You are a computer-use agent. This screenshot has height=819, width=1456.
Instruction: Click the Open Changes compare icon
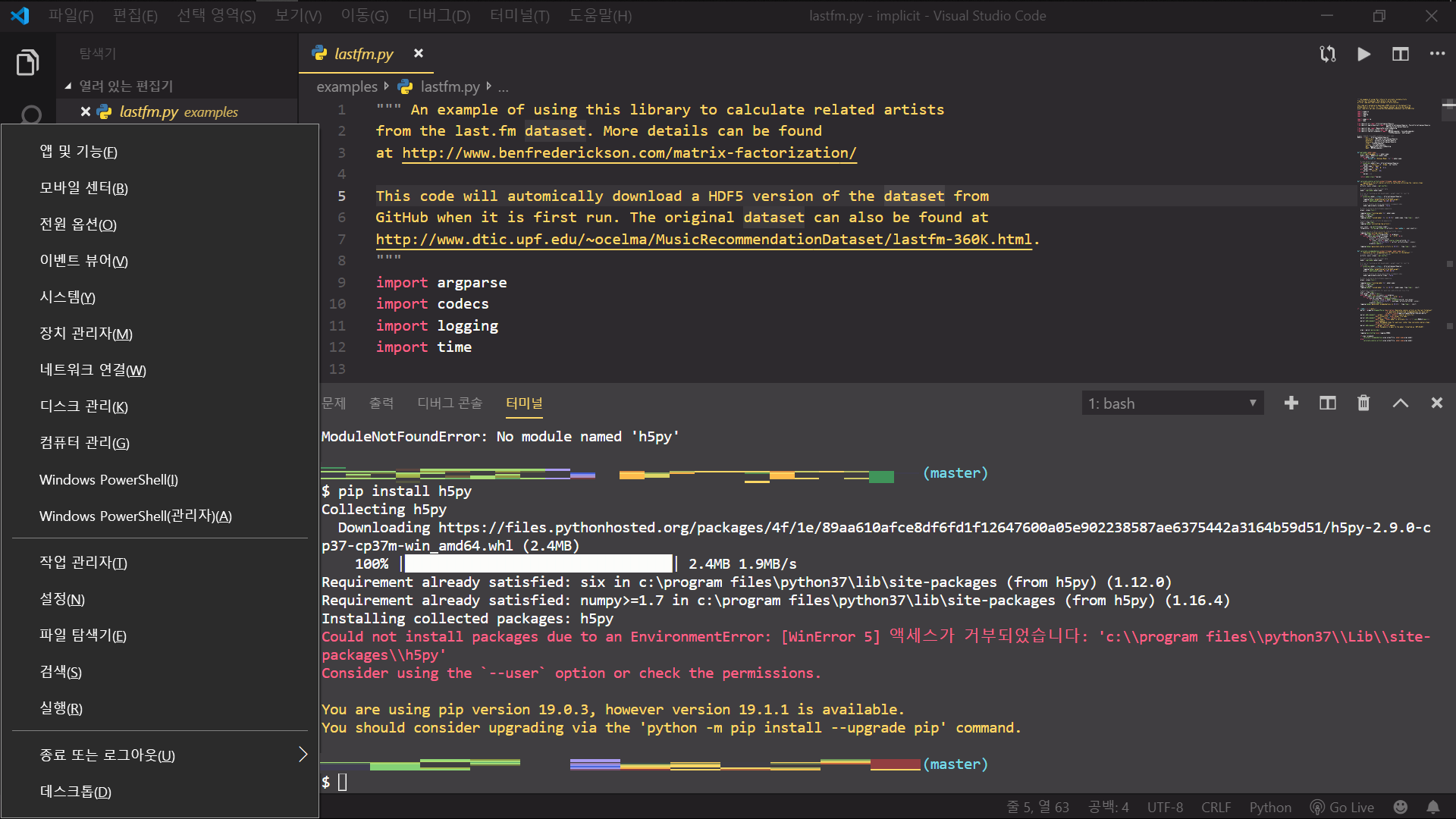[1327, 54]
